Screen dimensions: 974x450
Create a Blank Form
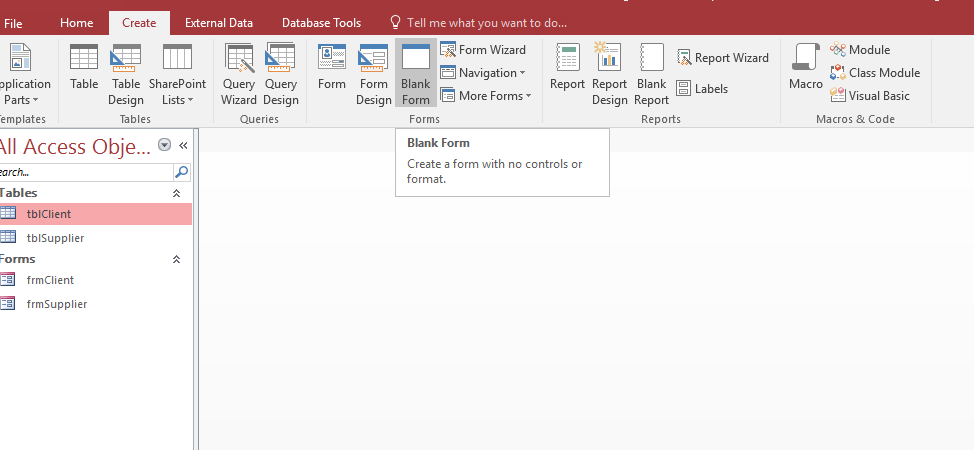pyautogui.click(x=416, y=74)
